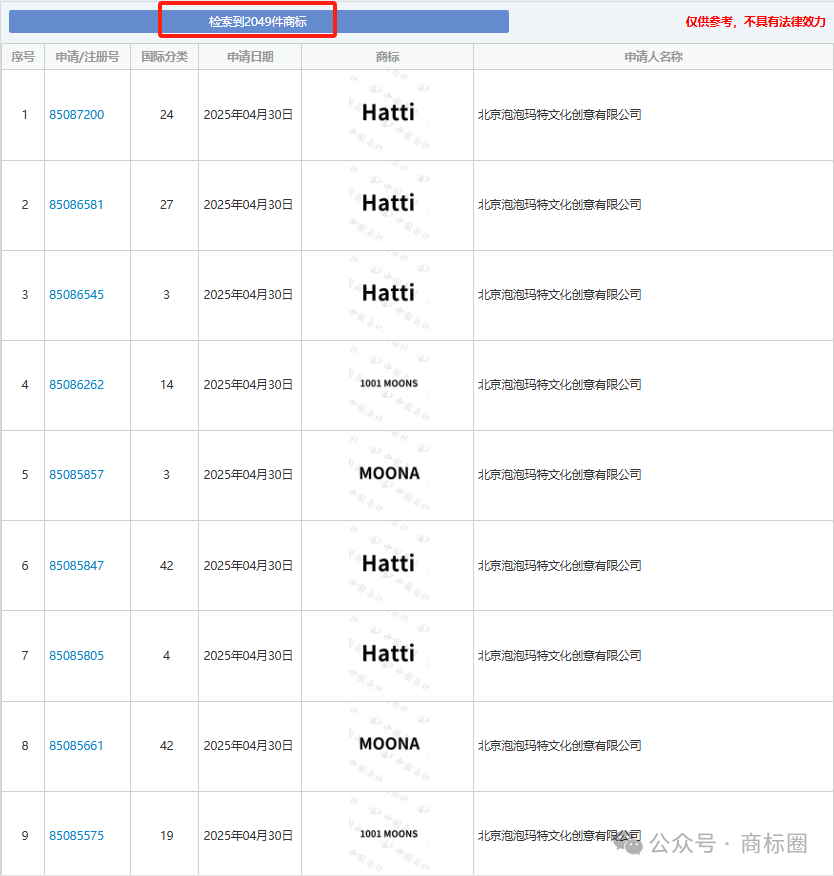Click the application date in row 1
834x876 pixels.
coord(248,115)
